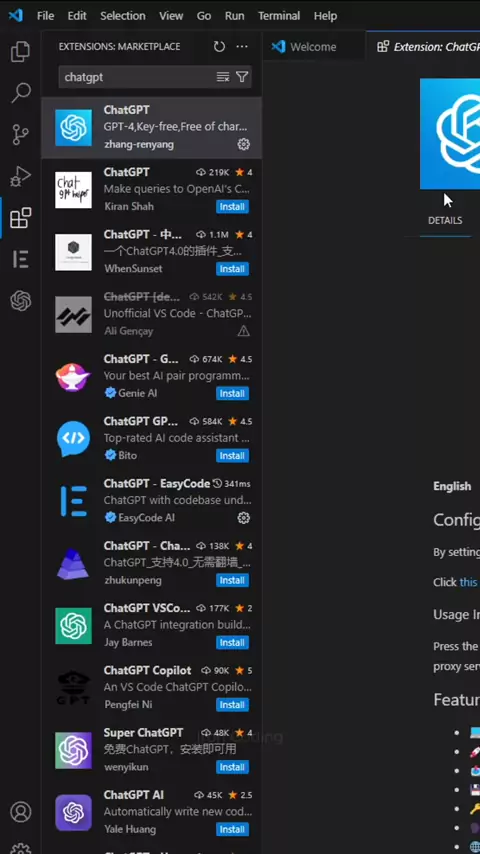Open the EasyCode sidebar icon

(x=21, y=259)
